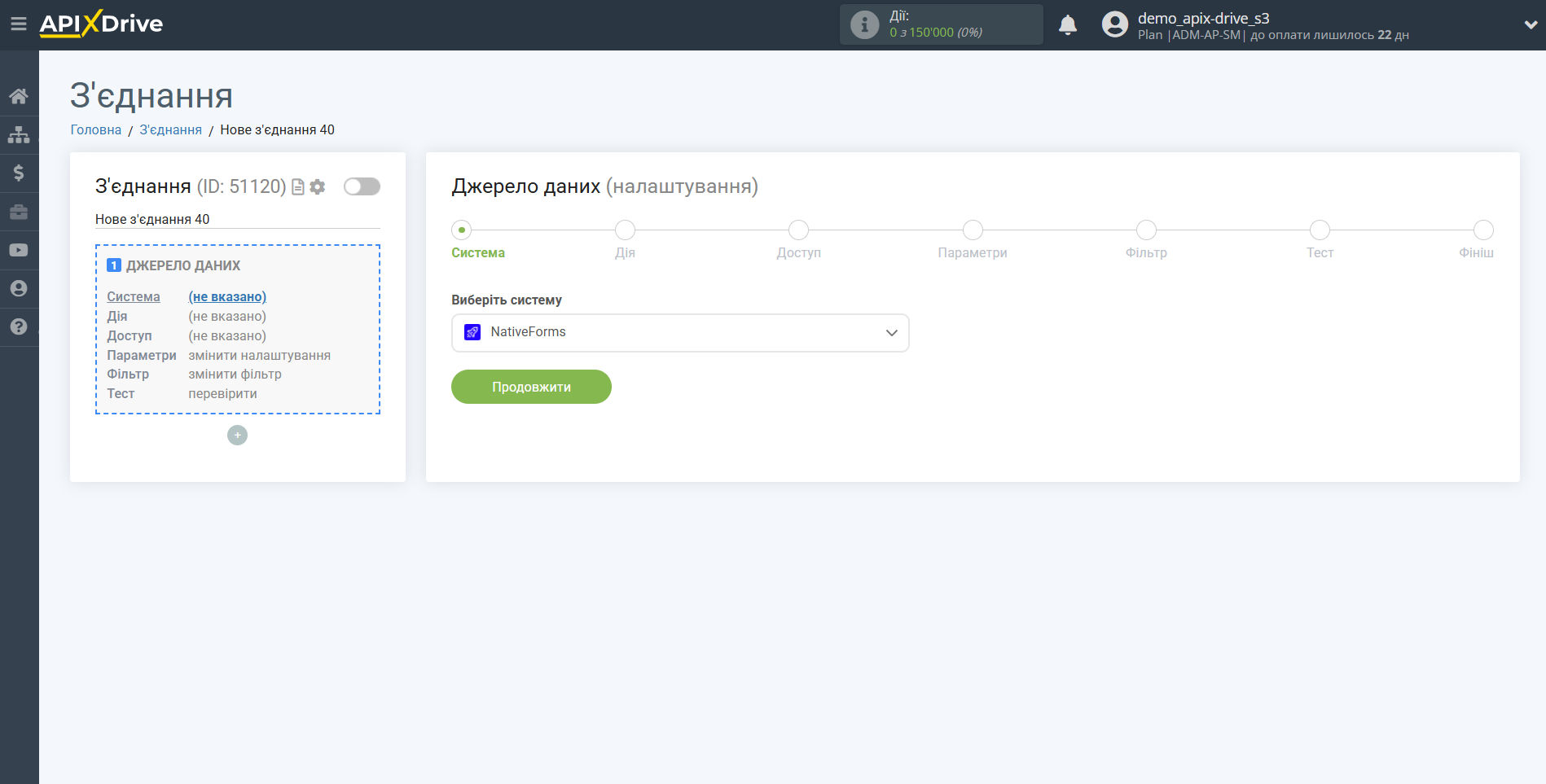Screen dimensions: 1546x784
Task: Go to Головна breadcrumb link
Action: point(96,130)
